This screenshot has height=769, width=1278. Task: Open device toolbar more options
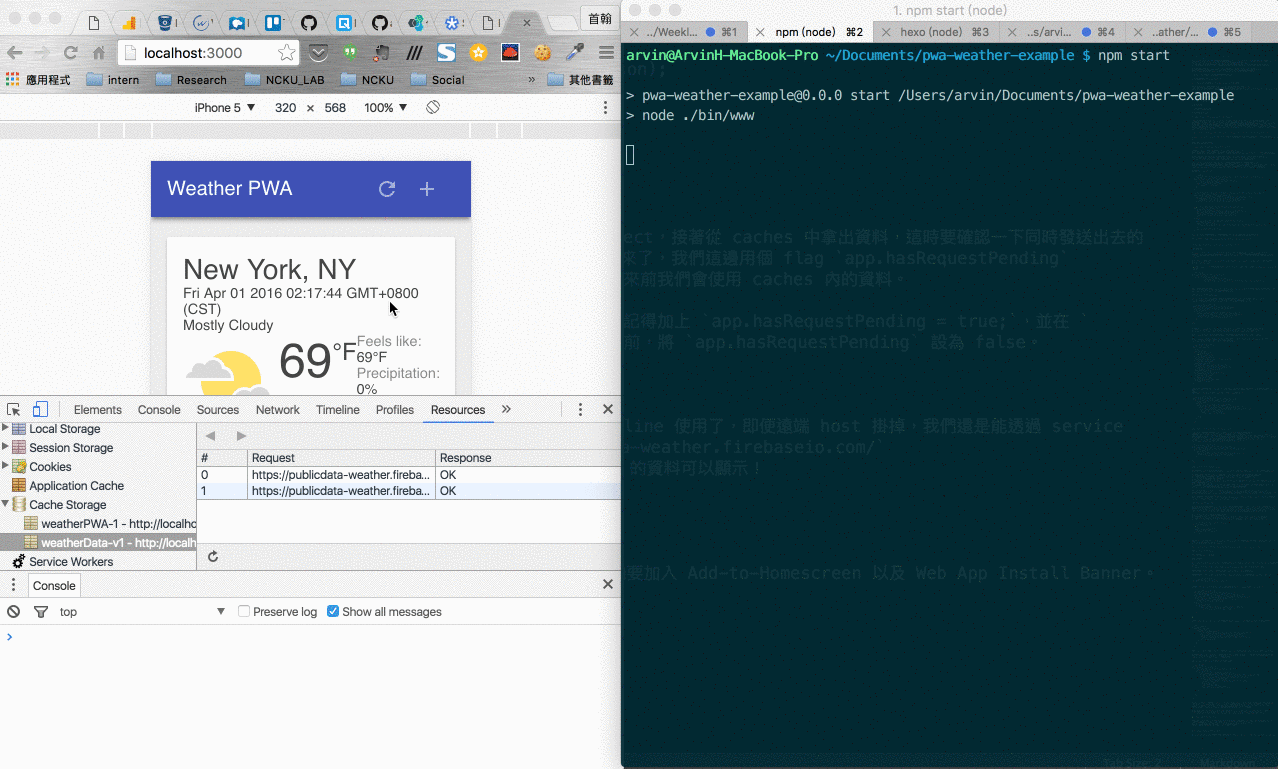coord(605,107)
